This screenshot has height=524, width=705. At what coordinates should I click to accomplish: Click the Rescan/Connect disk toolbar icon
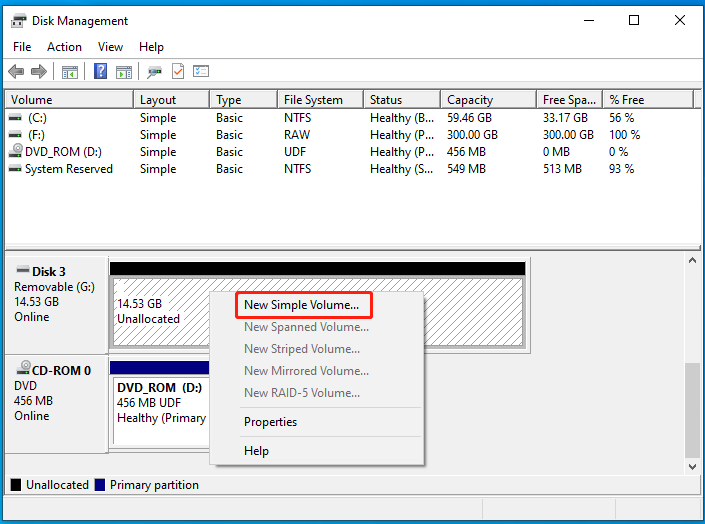(154, 72)
